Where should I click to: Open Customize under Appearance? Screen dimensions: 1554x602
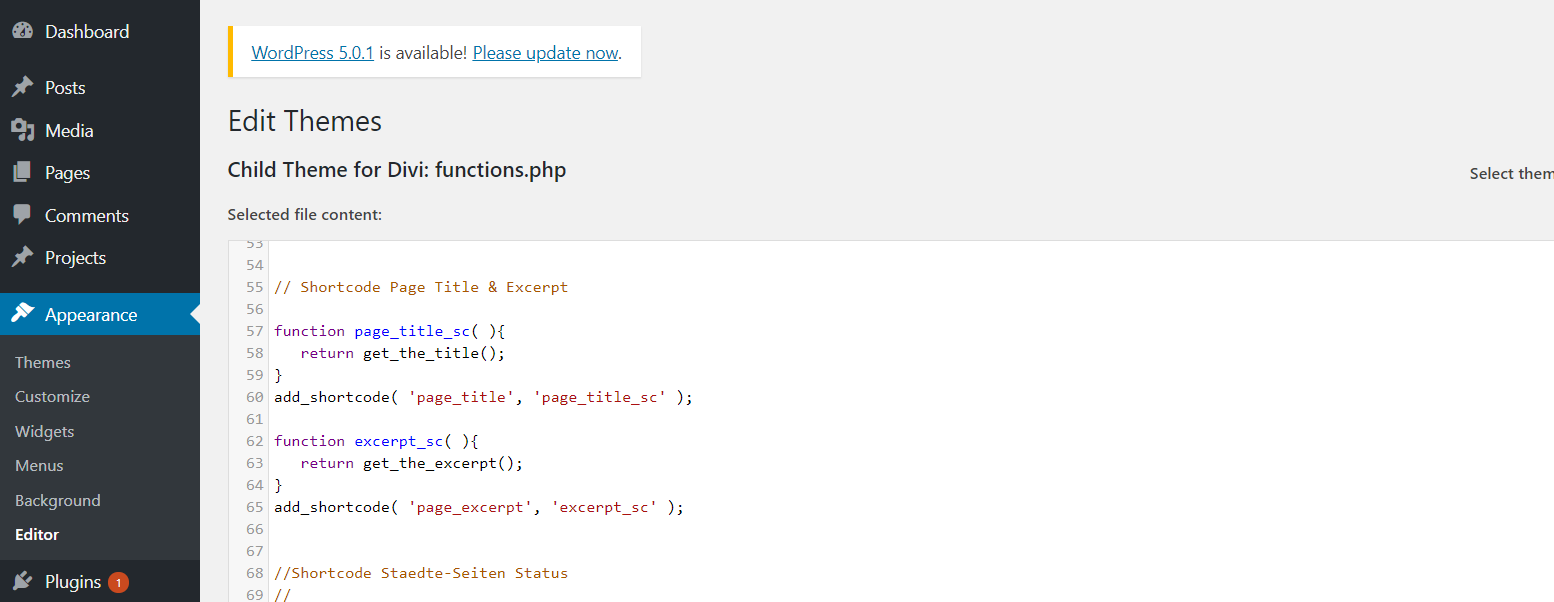52,397
